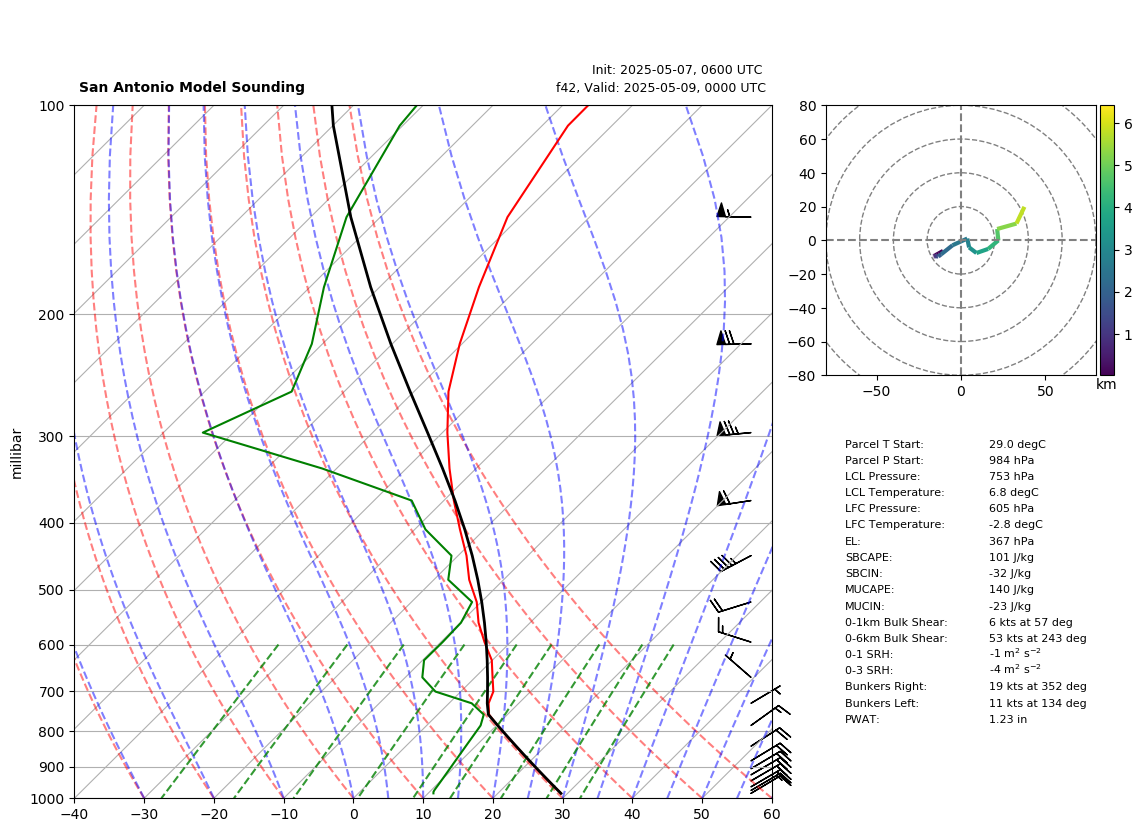Click the 'SBCAPE:' label

pyautogui.click(x=869, y=557)
